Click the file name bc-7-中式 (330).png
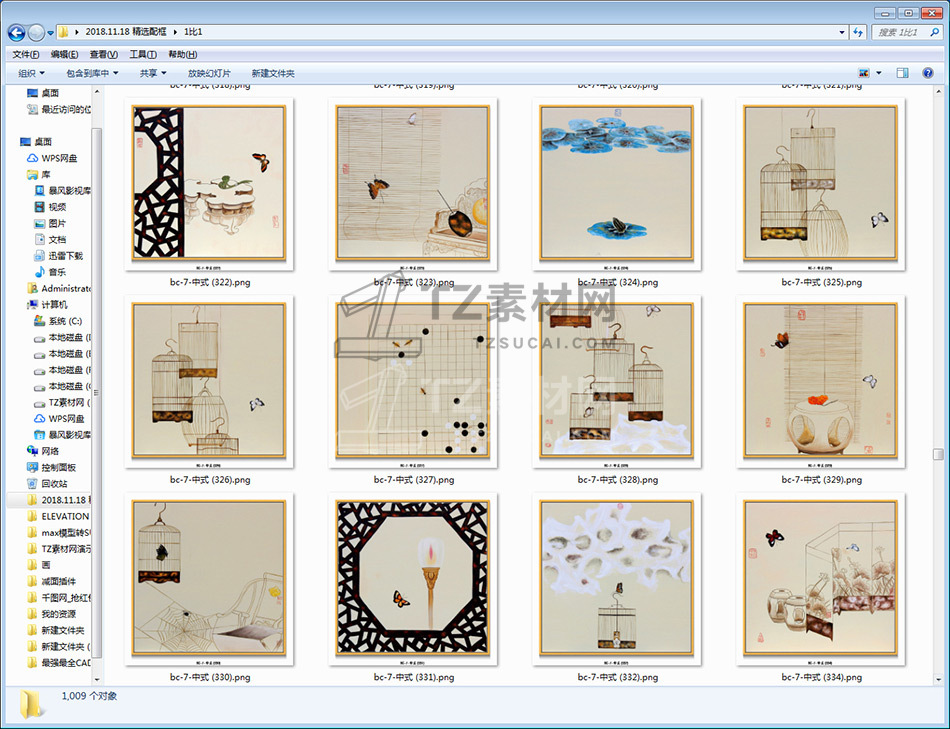The width and height of the screenshot is (950, 729). [210, 677]
